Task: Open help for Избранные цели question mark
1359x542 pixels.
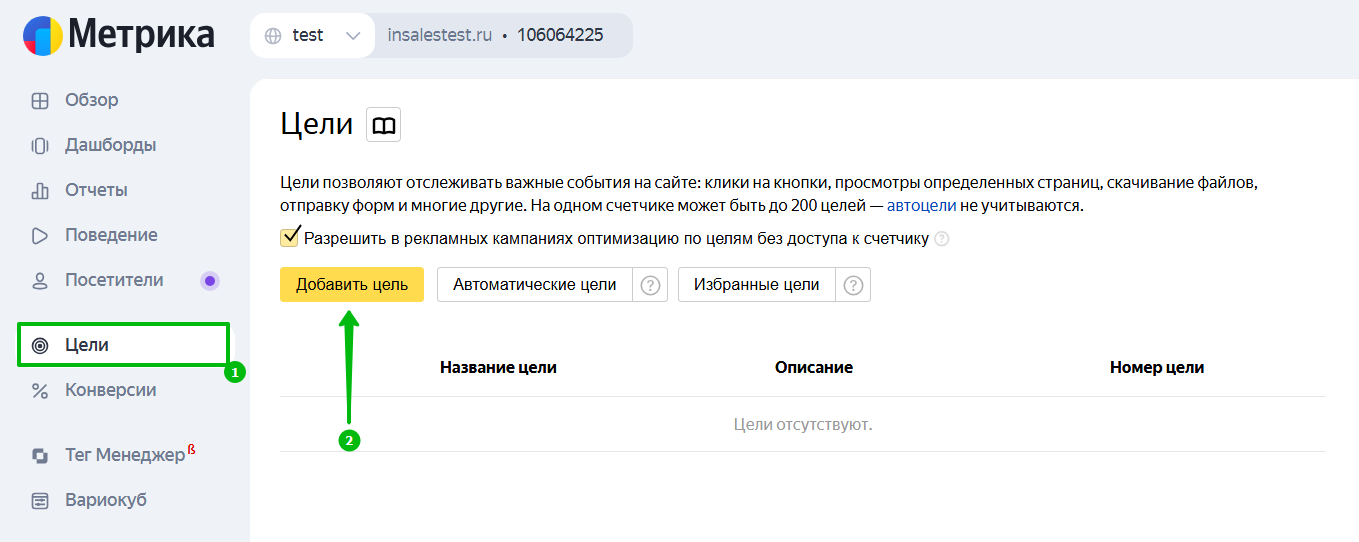Action: coord(853,285)
